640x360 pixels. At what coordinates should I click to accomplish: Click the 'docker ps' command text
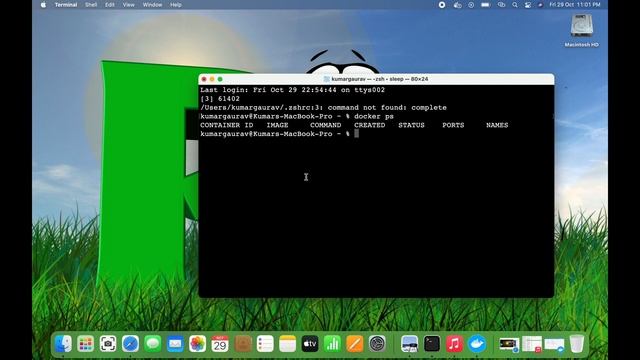[374, 116]
